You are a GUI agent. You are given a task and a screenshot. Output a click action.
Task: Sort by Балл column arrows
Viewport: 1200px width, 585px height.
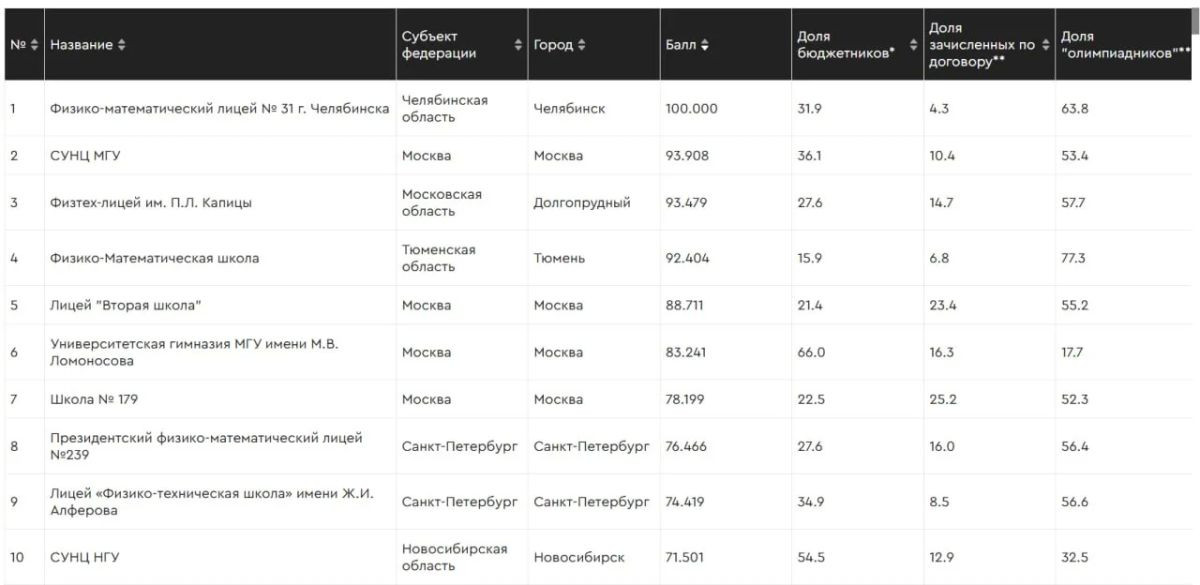705,45
